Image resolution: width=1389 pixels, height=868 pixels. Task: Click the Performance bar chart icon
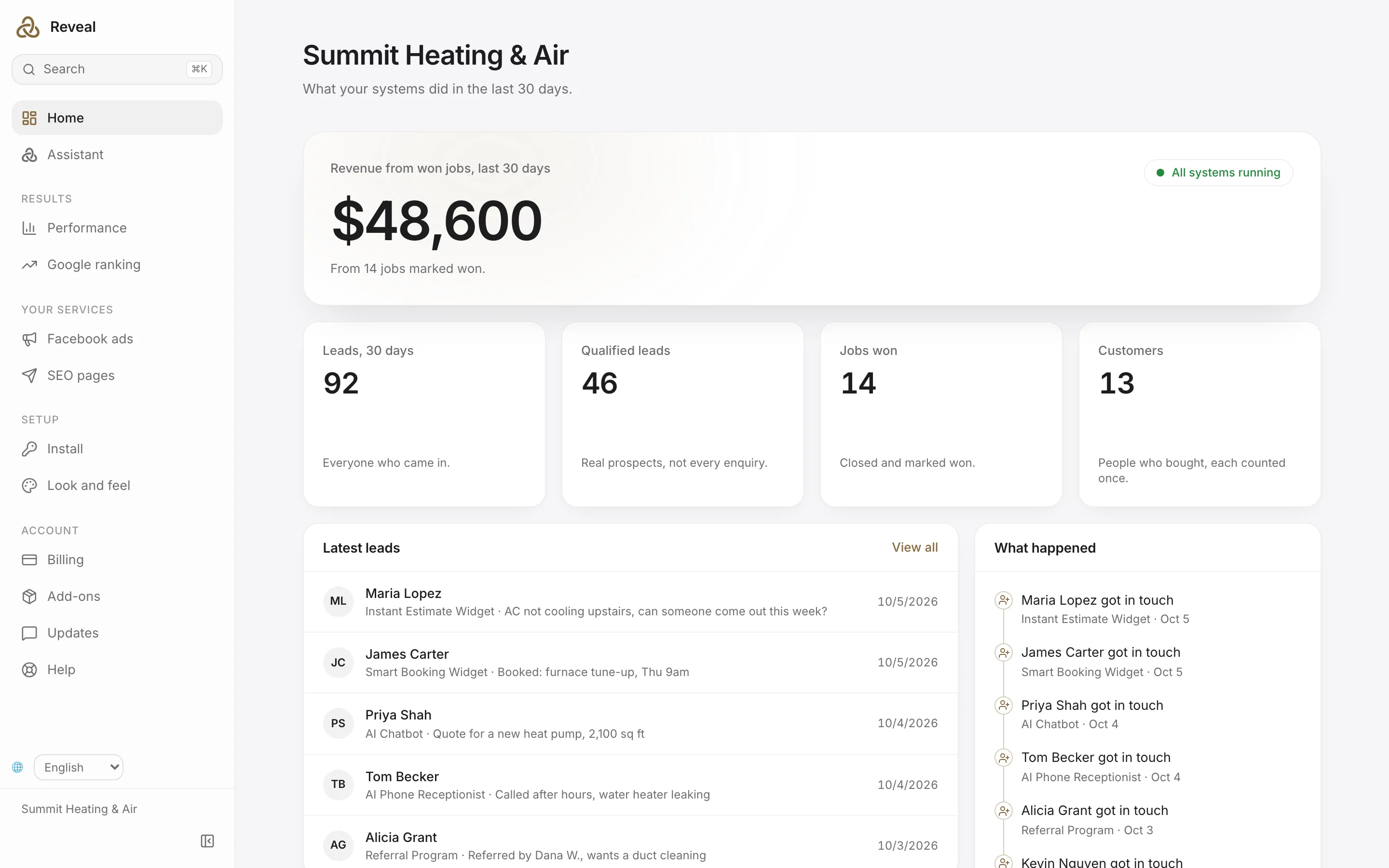29,228
